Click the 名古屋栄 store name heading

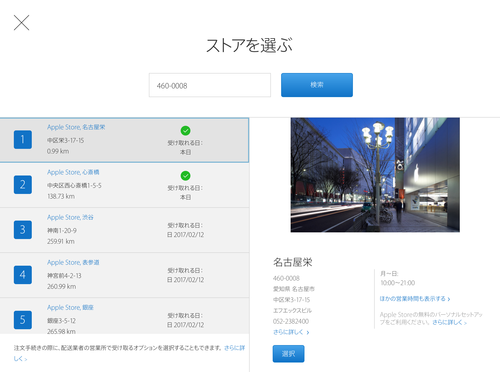[x=292, y=262]
